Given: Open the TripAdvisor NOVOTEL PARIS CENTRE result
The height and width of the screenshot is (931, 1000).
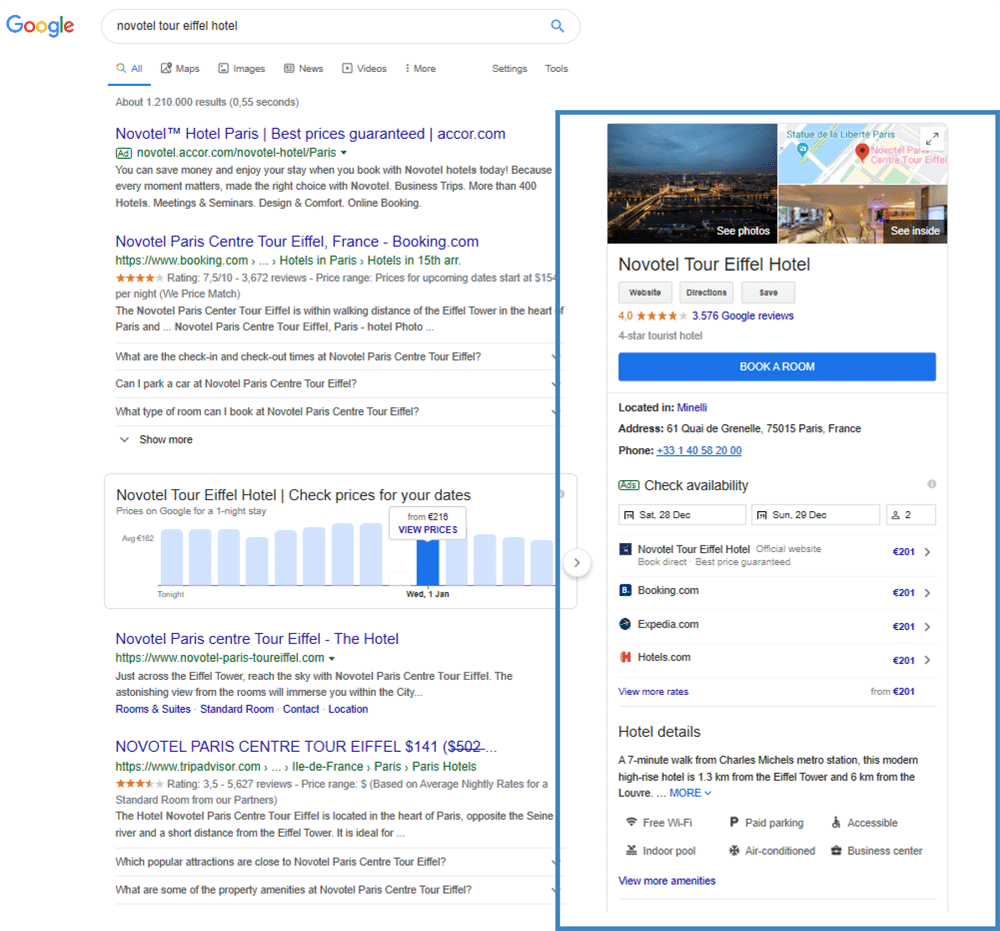Looking at the screenshot, I should [306, 747].
